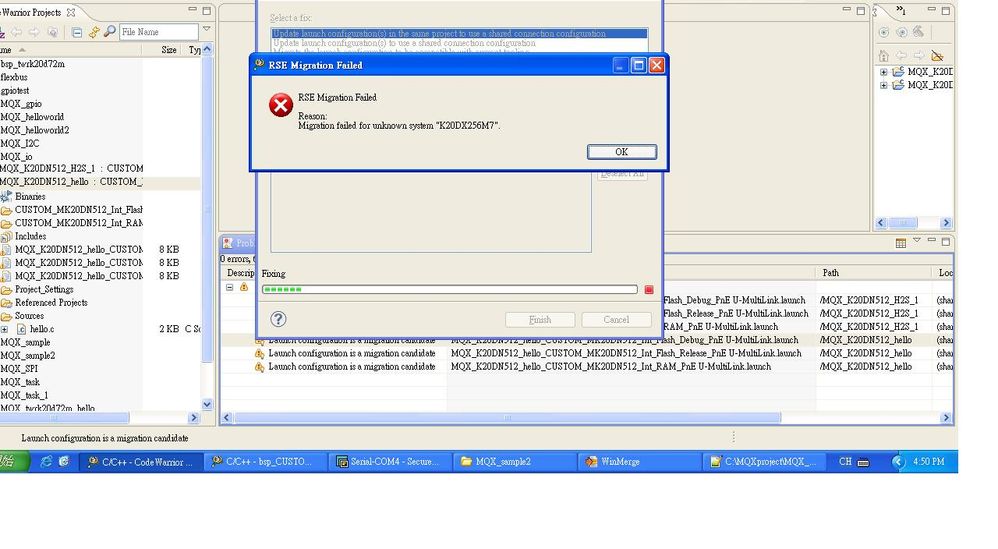Stop the fixing operation with the red square
This screenshot has width=998, height=549.
649,290
